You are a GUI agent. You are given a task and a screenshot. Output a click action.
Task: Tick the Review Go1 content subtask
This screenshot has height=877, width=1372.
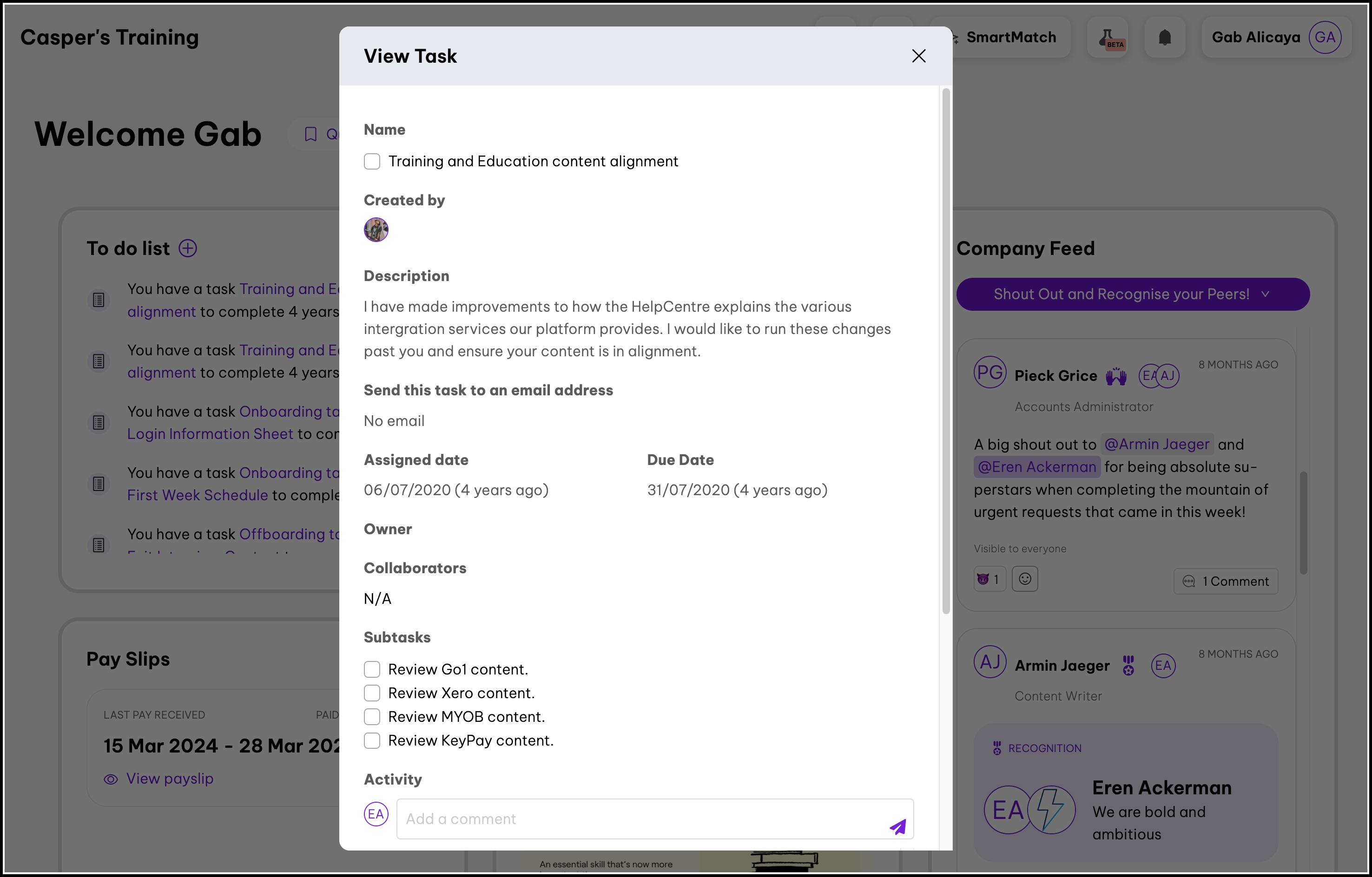click(x=372, y=669)
